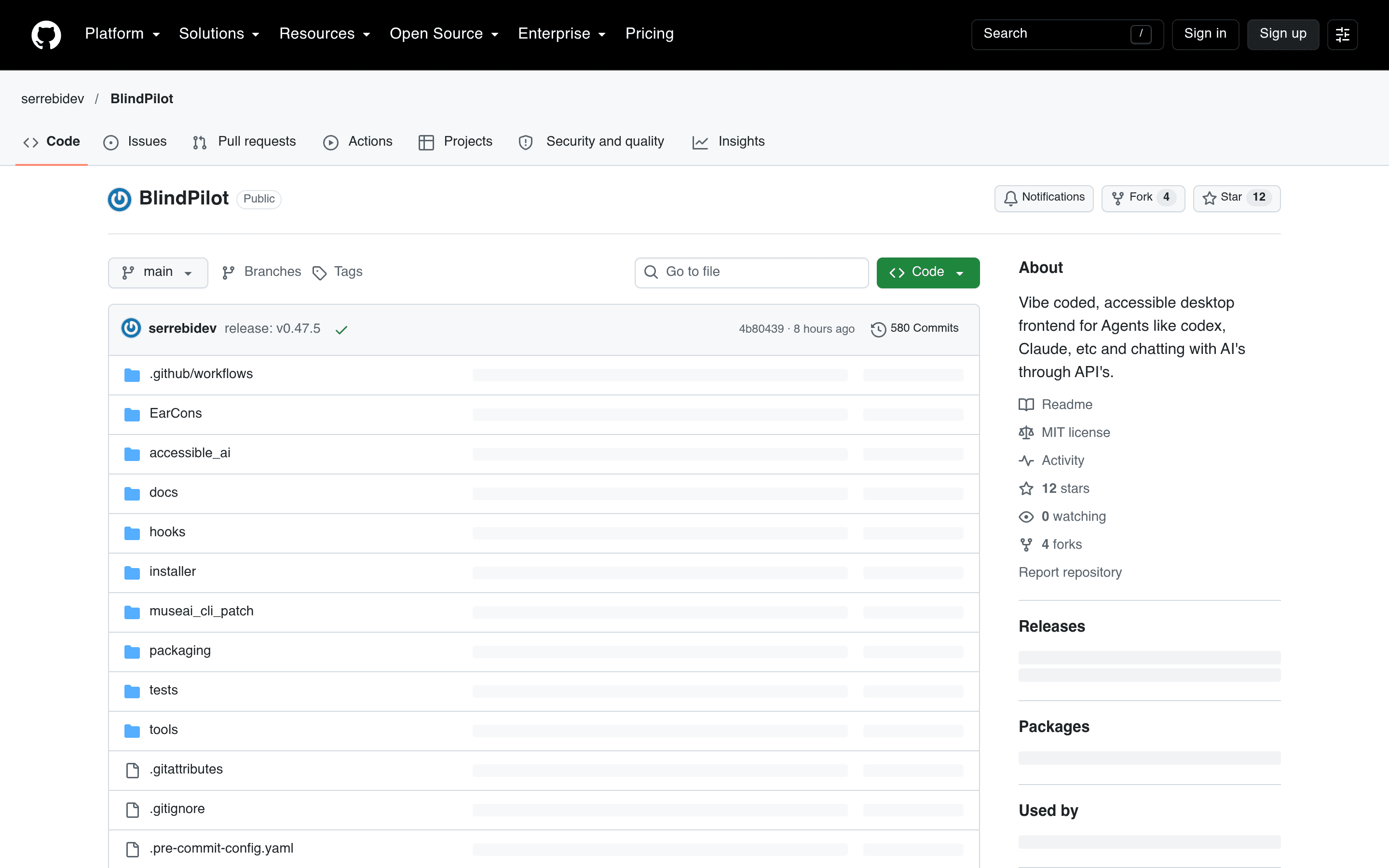
Task: Click the serrebidev owner breadcrumb link
Action: click(x=53, y=99)
